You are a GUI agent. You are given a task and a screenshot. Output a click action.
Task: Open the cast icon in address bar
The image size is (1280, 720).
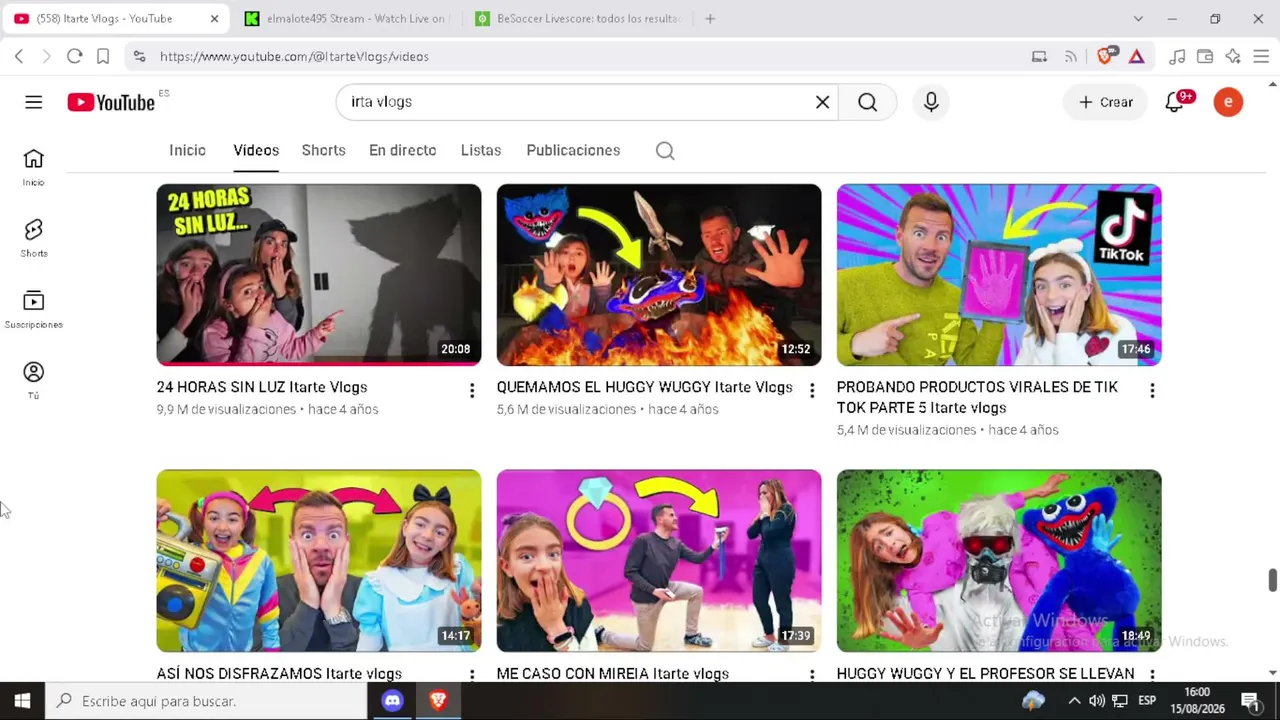pyautogui.click(x=1040, y=57)
